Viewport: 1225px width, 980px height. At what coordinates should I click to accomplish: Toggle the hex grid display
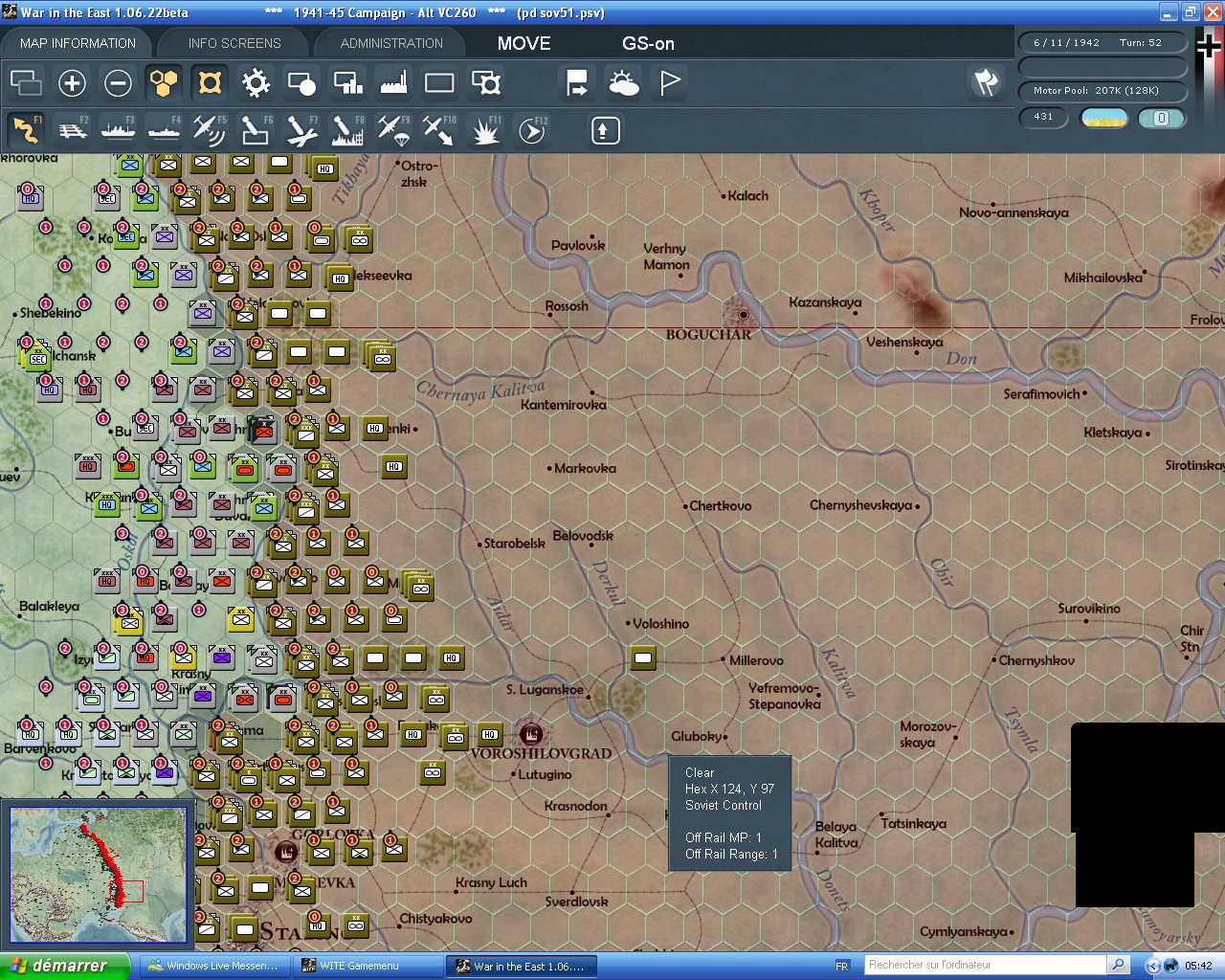[164, 83]
